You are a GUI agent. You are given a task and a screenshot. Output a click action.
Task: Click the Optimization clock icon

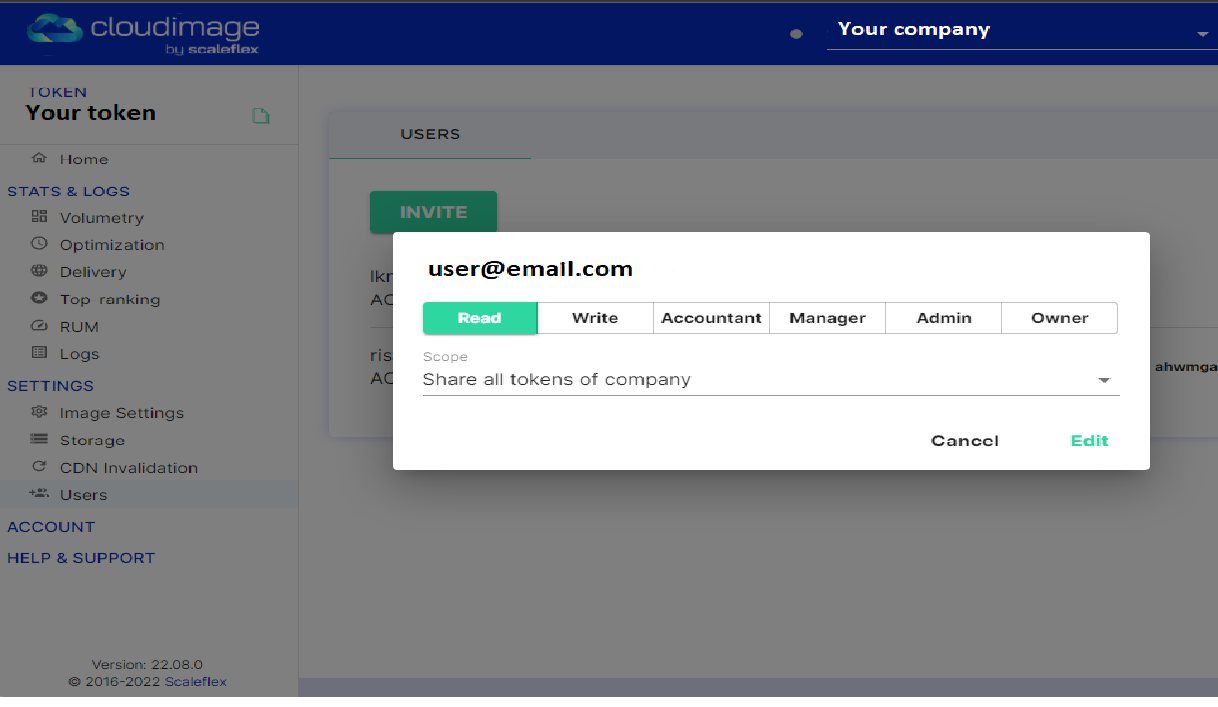pos(39,244)
